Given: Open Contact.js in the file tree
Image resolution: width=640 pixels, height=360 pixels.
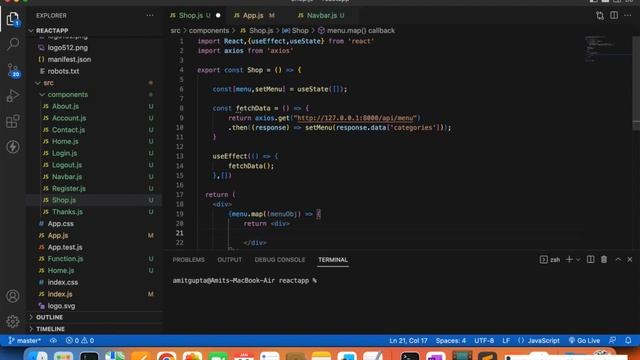Looking at the screenshot, I should pyautogui.click(x=68, y=130).
